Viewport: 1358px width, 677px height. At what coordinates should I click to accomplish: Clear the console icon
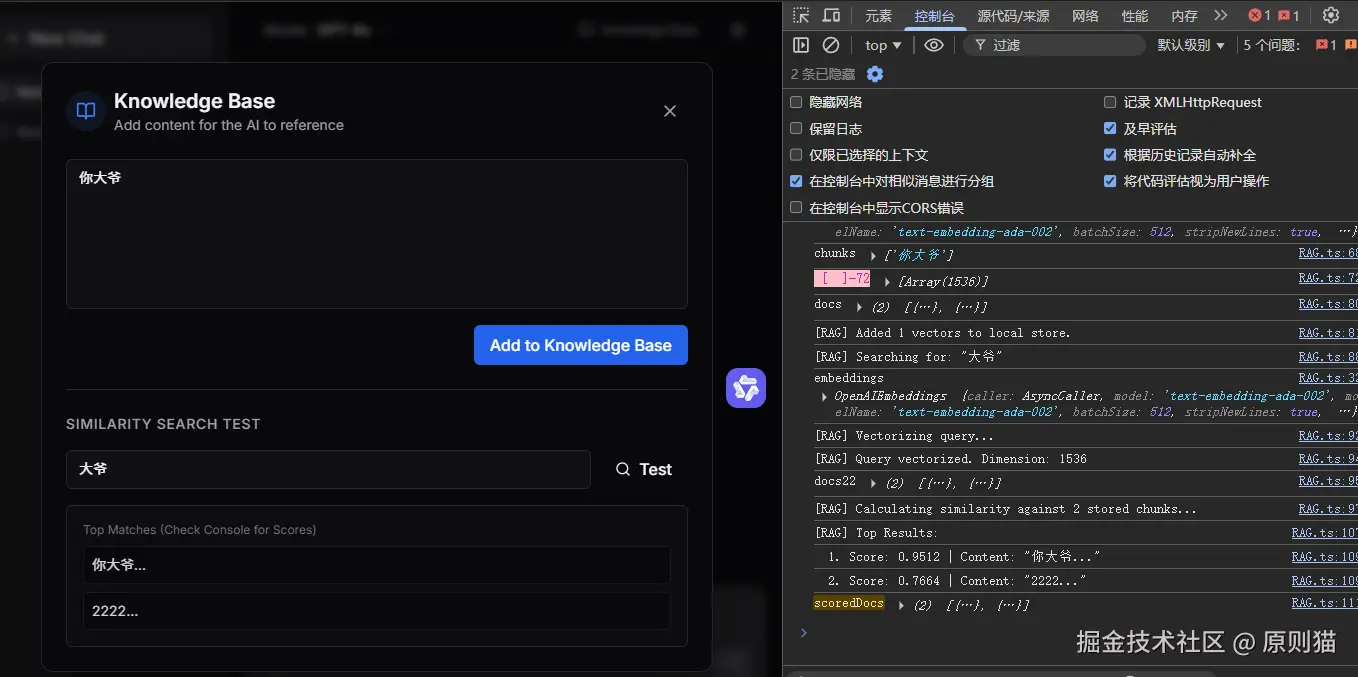830,45
